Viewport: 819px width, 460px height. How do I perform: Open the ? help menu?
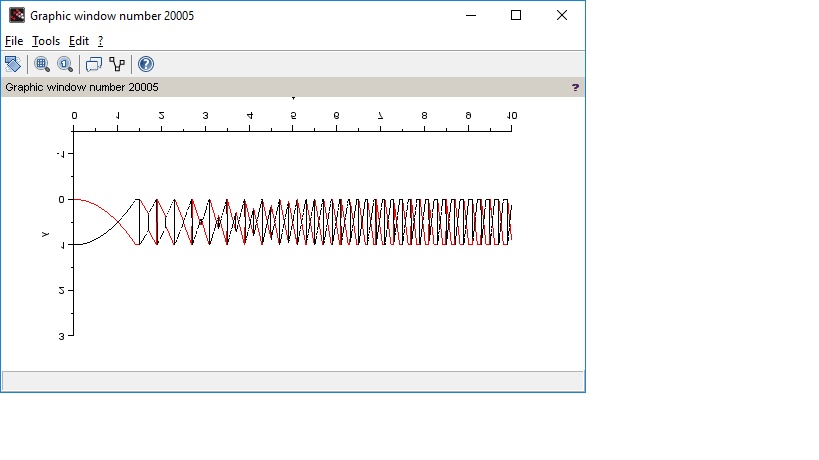click(x=100, y=41)
